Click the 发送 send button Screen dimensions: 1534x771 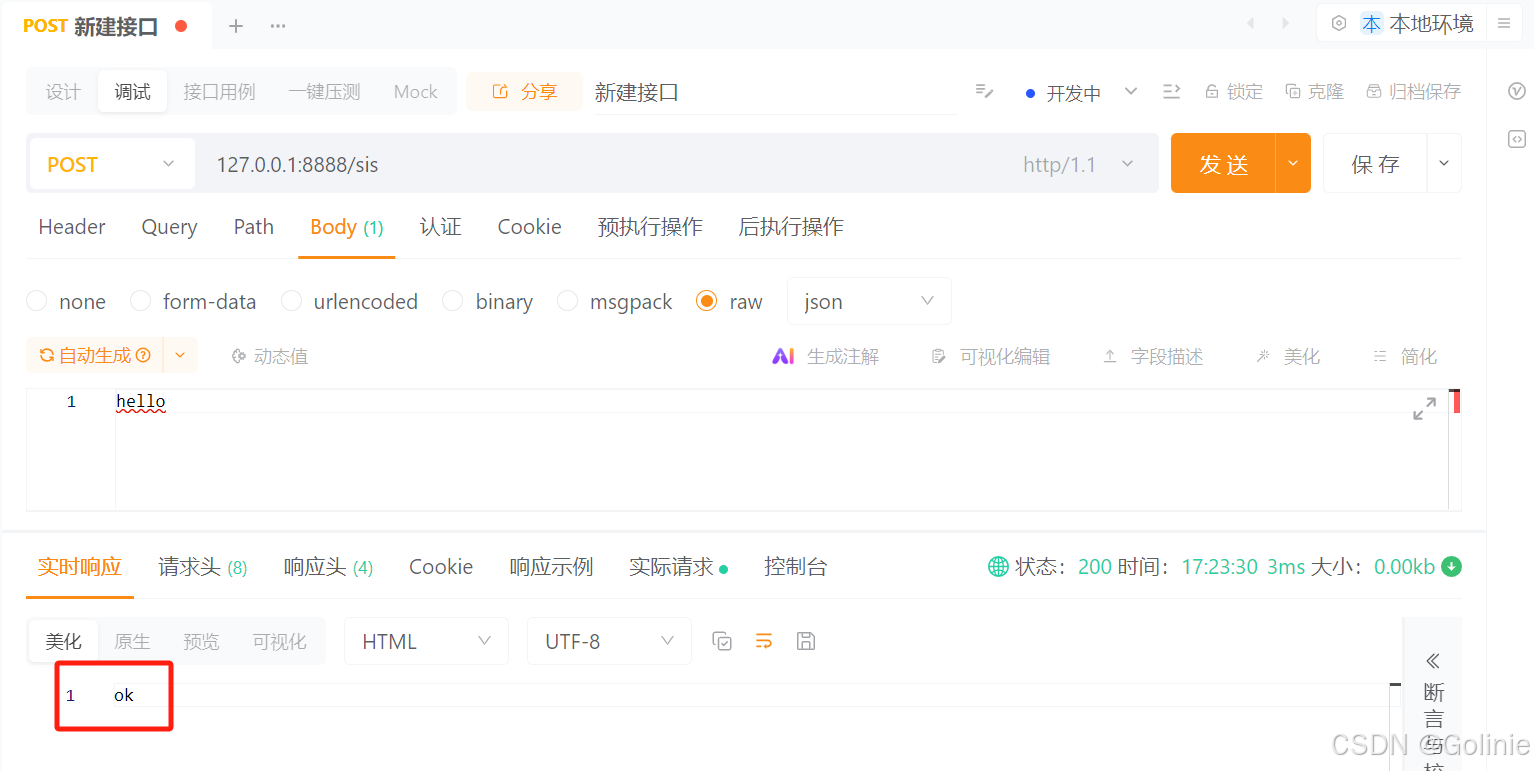[1224, 163]
